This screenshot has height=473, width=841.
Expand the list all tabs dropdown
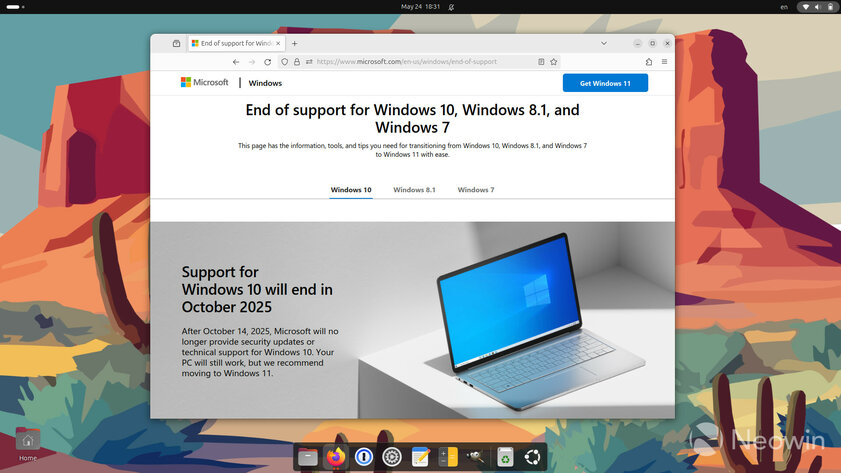tap(604, 43)
